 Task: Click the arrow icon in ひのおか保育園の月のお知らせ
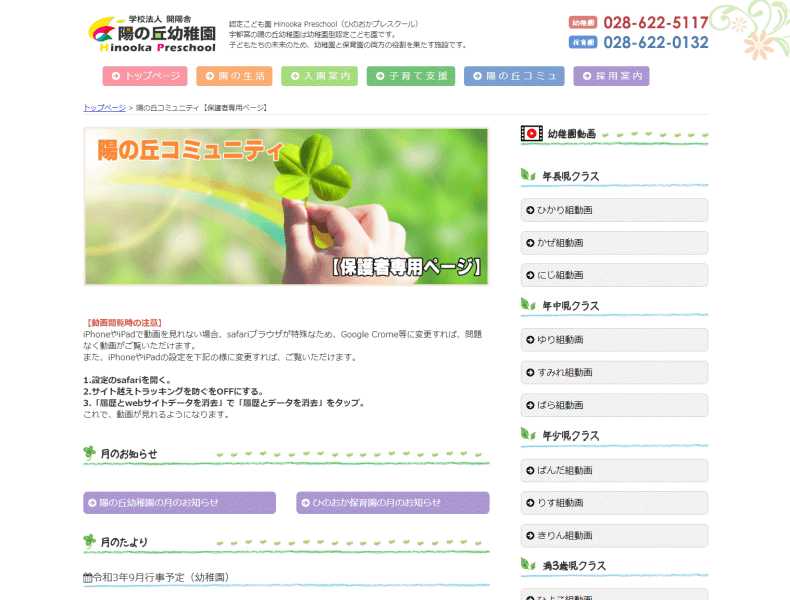pos(305,503)
